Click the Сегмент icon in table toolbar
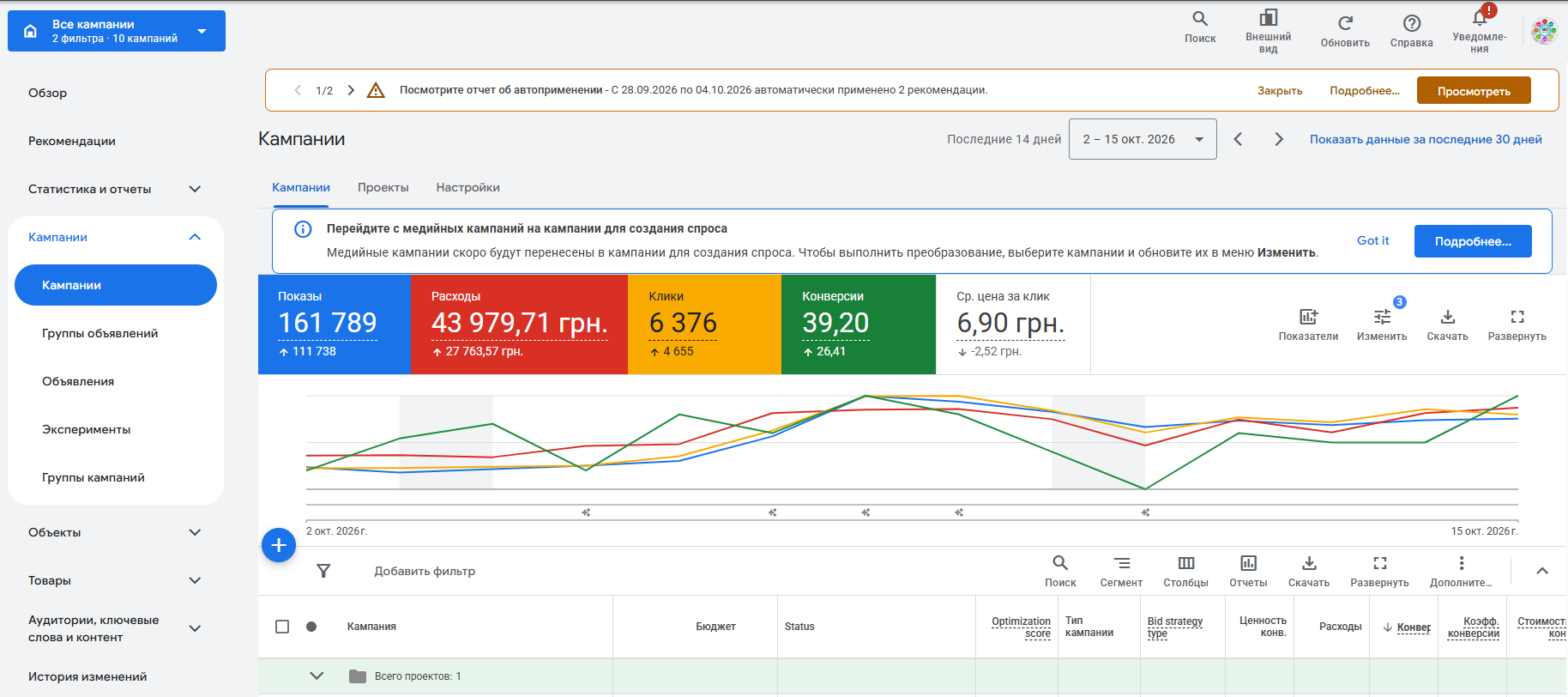Screen dimensions: 1568x697 [1122, 563]
